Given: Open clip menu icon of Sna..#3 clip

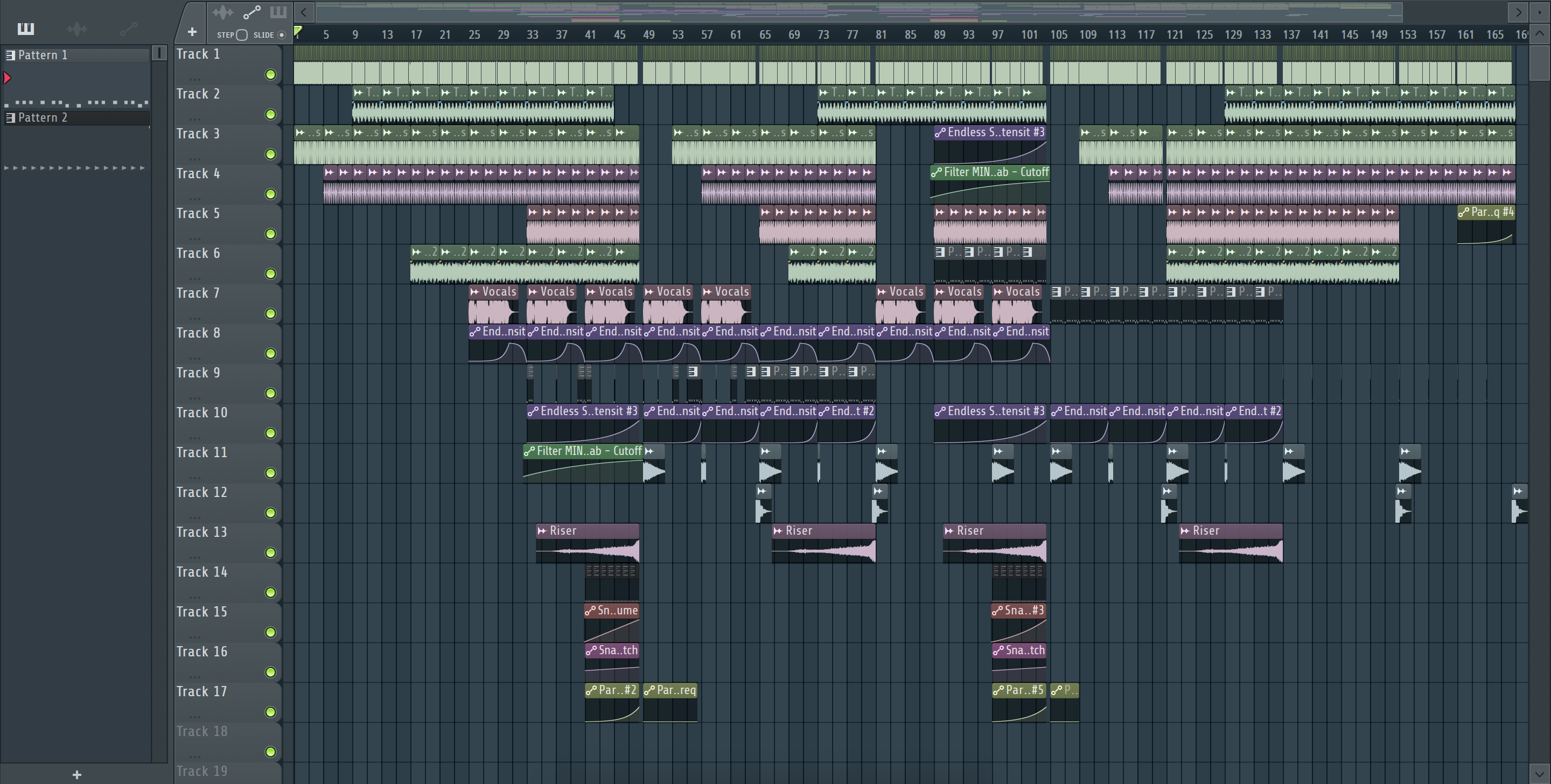Looking at the screenshot, I should [x=998, y=611].
